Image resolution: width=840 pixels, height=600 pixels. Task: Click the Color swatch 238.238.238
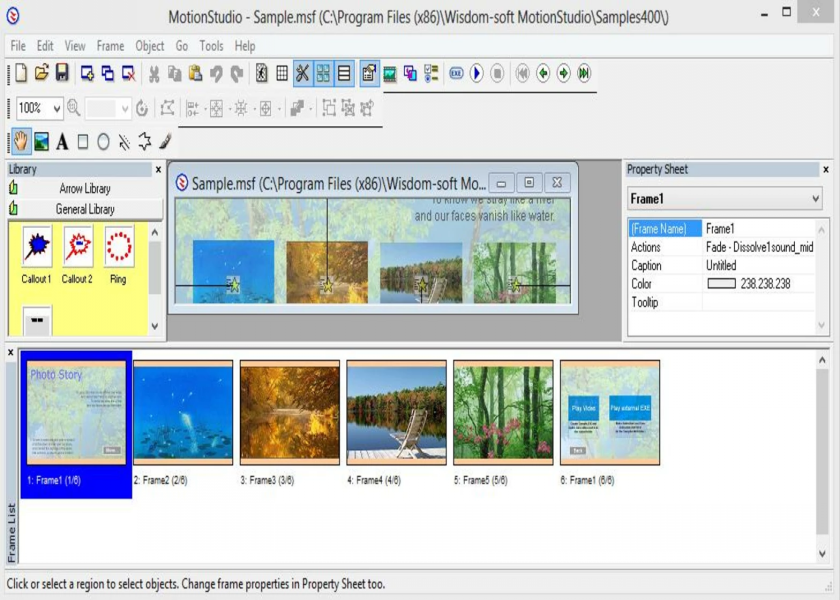pyautogui.click(x=720, y=284)
